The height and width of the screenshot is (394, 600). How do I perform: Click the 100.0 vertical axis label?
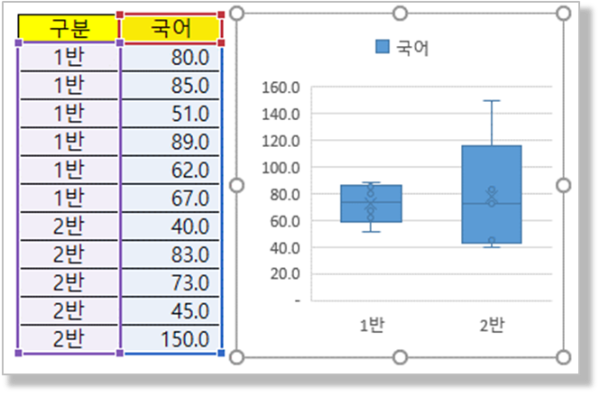click(x=280, y=168)
